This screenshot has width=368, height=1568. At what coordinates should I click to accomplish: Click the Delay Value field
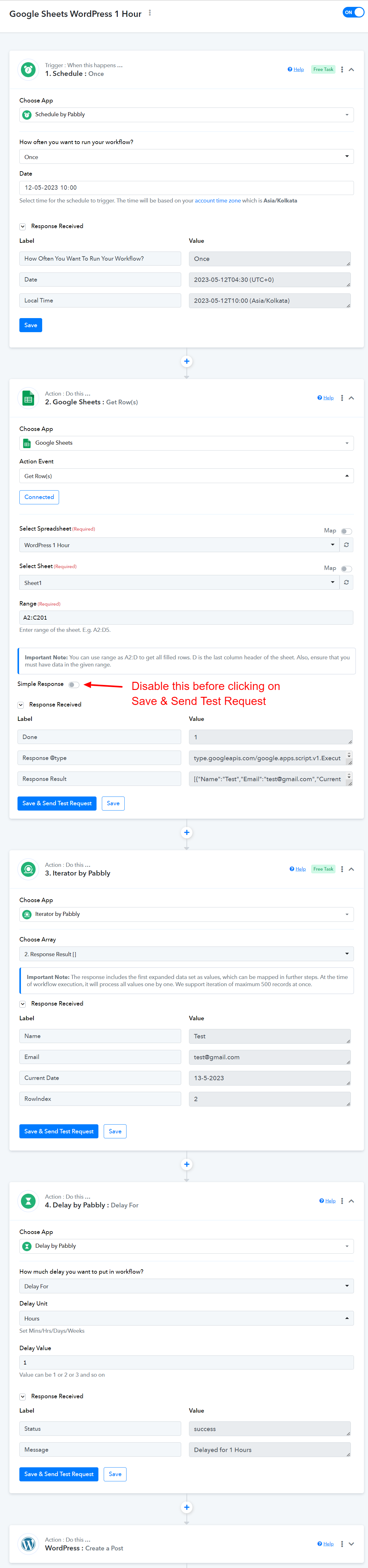[186, 1363]
